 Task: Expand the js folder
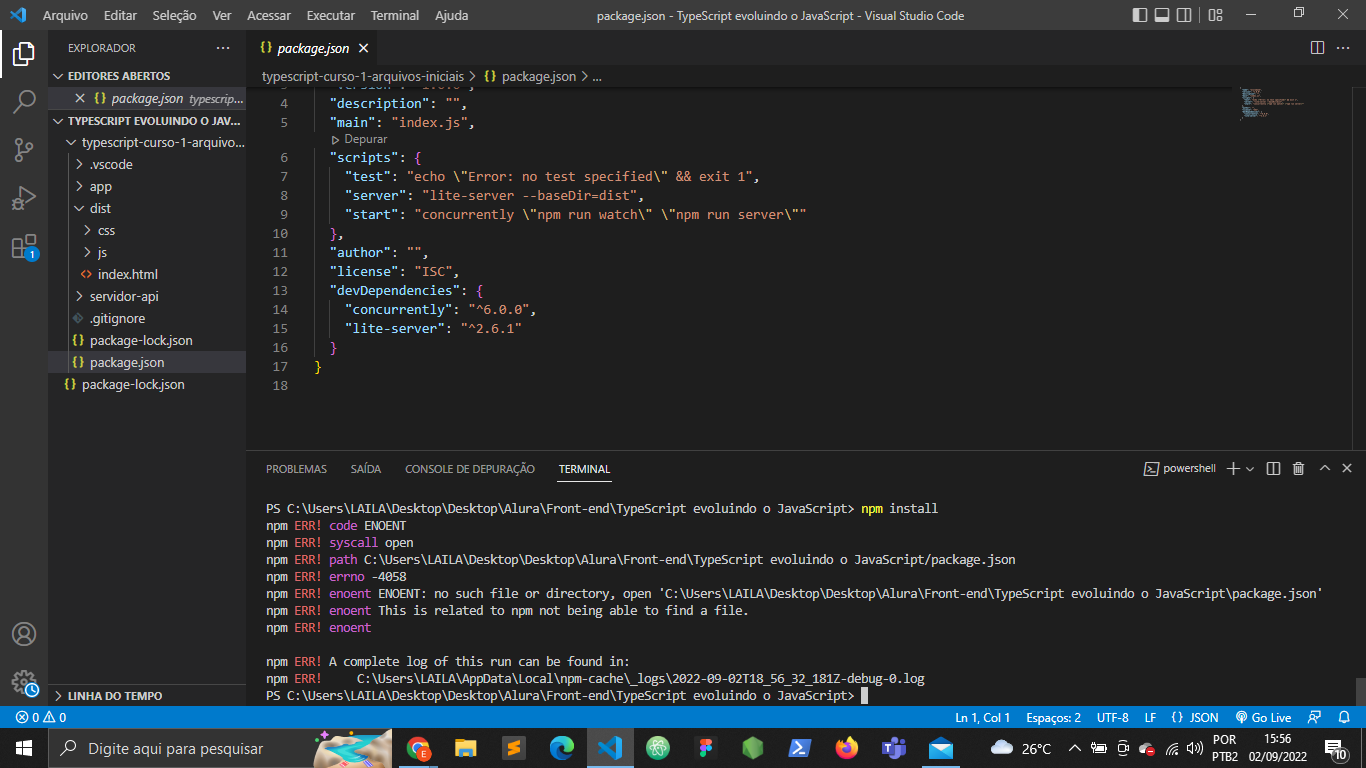pos(148,252)
